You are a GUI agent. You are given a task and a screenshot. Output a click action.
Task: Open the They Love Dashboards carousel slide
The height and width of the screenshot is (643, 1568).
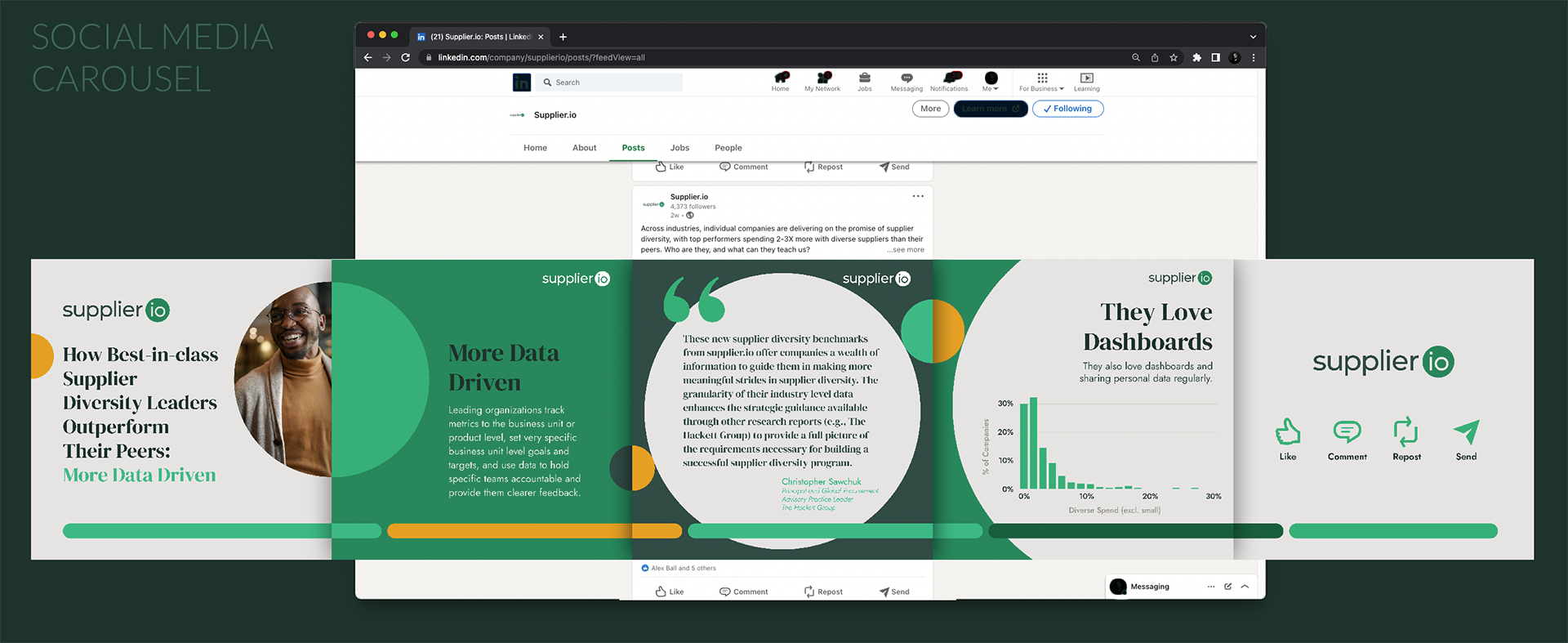click(x=1083, y=409)
